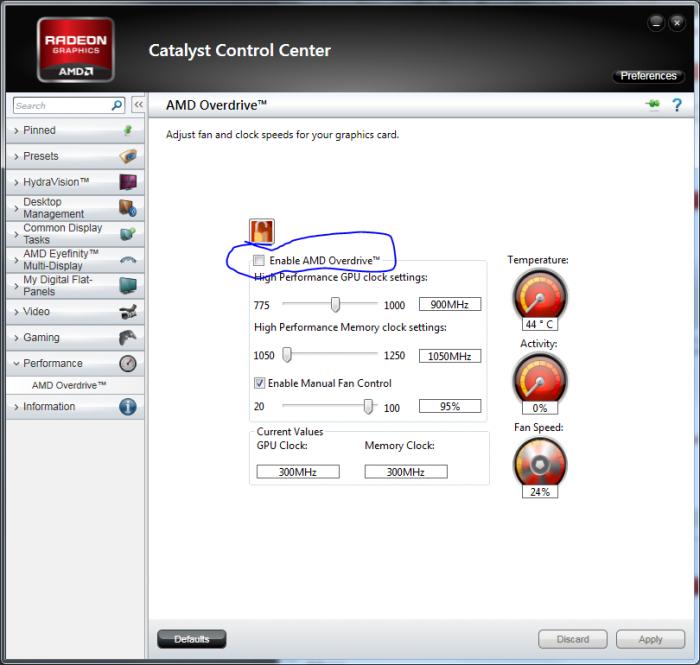Expand Common Display Tasks section

click(x=75, y=234)
